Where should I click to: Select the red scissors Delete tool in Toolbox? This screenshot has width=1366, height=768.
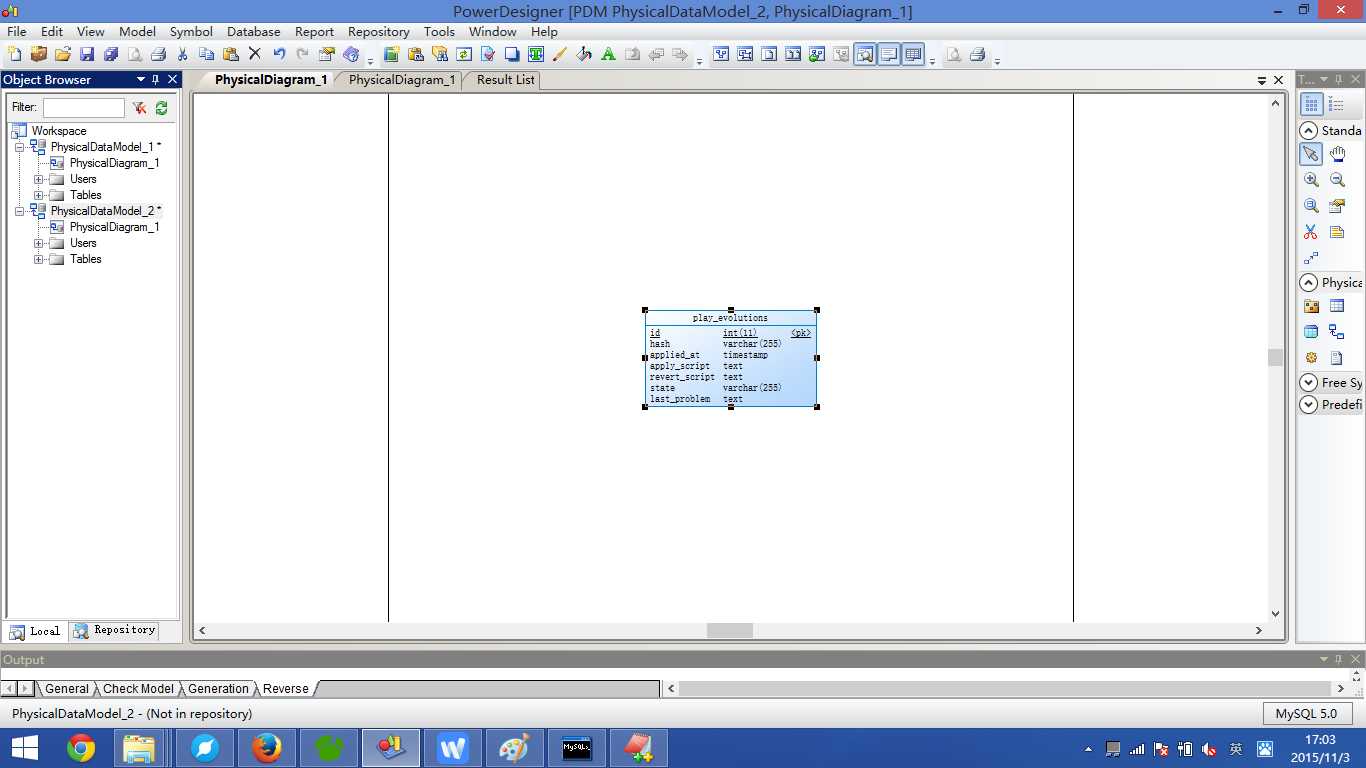(x=1311, y=232)
